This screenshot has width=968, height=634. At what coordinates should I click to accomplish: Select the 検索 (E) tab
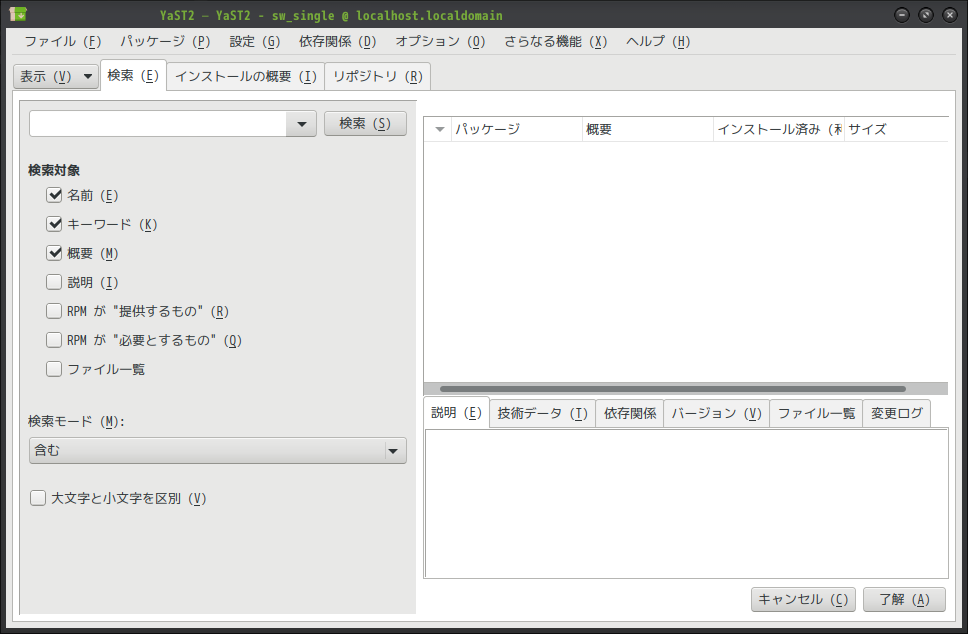[x=133, y=75]
